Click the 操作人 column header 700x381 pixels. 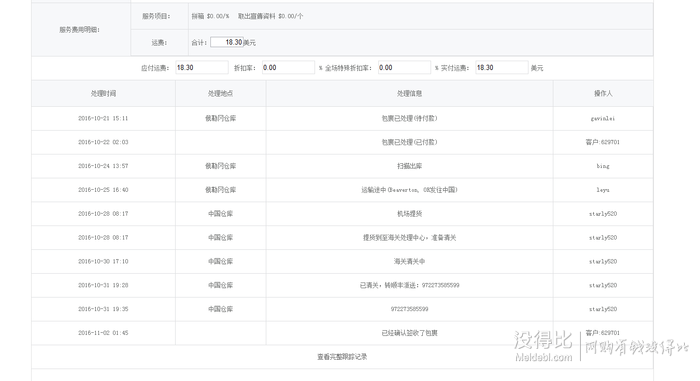603,93
